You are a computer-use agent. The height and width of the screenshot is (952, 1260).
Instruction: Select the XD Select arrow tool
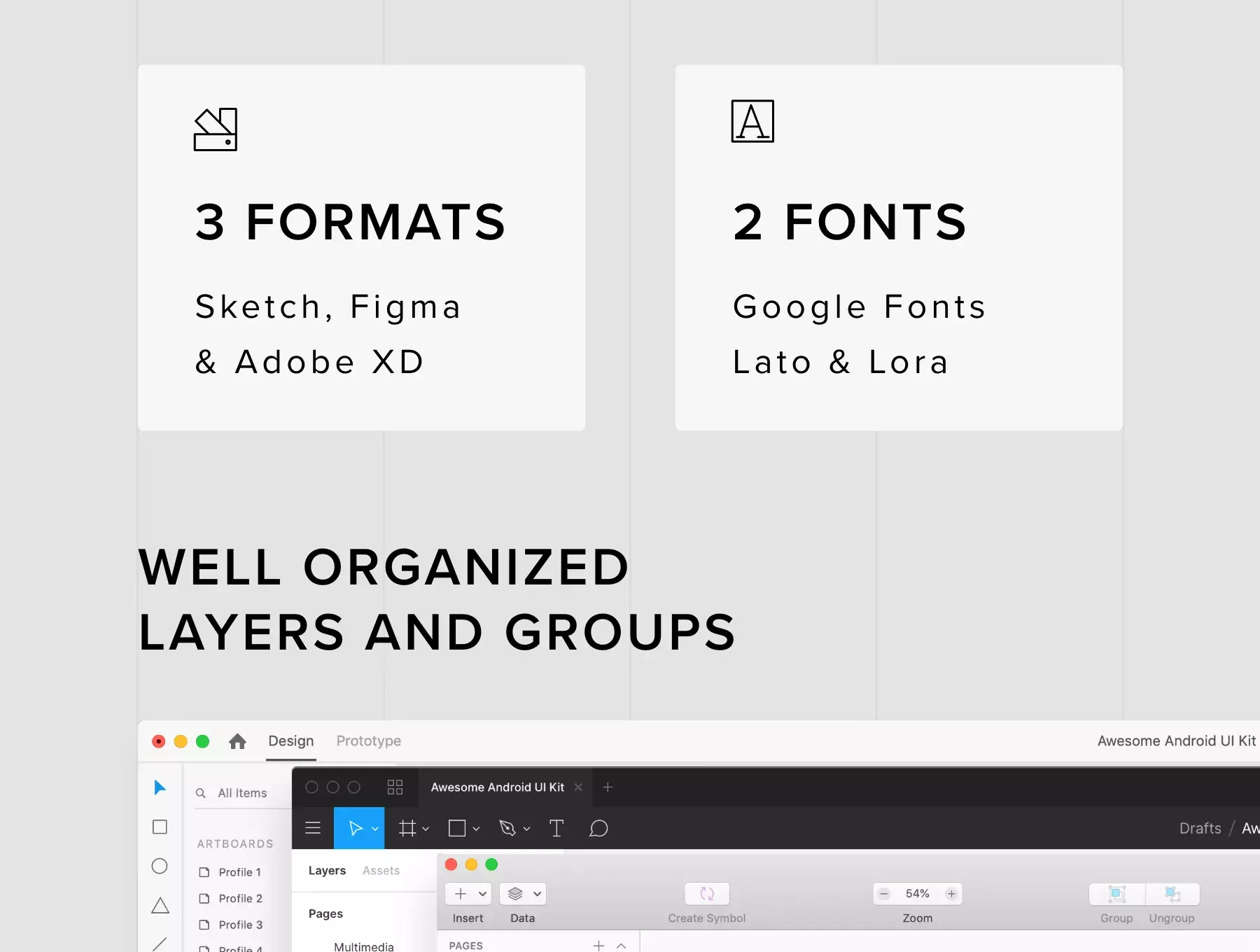pyautogui.click(x=160, y=787)
